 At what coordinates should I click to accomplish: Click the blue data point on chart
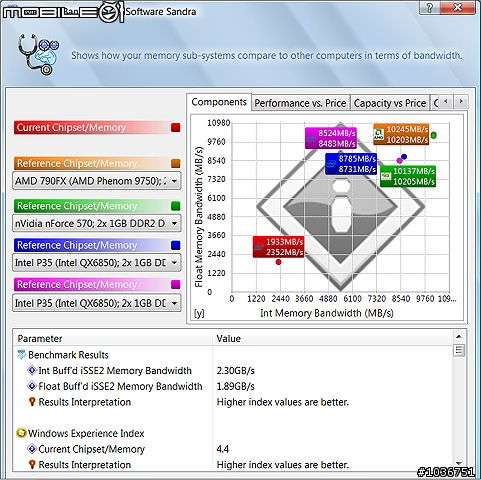click(x=404, y=156)
